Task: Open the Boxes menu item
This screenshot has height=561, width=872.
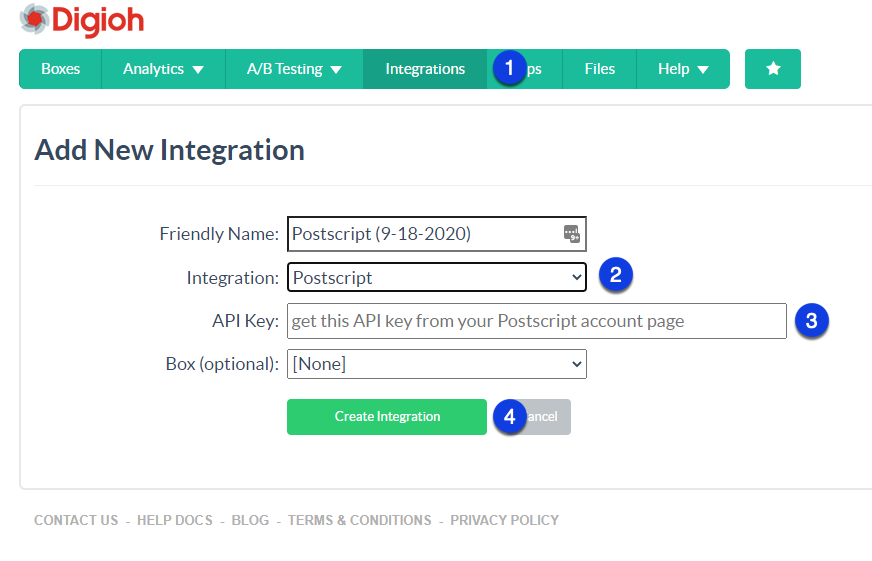Action: [61, 69]
